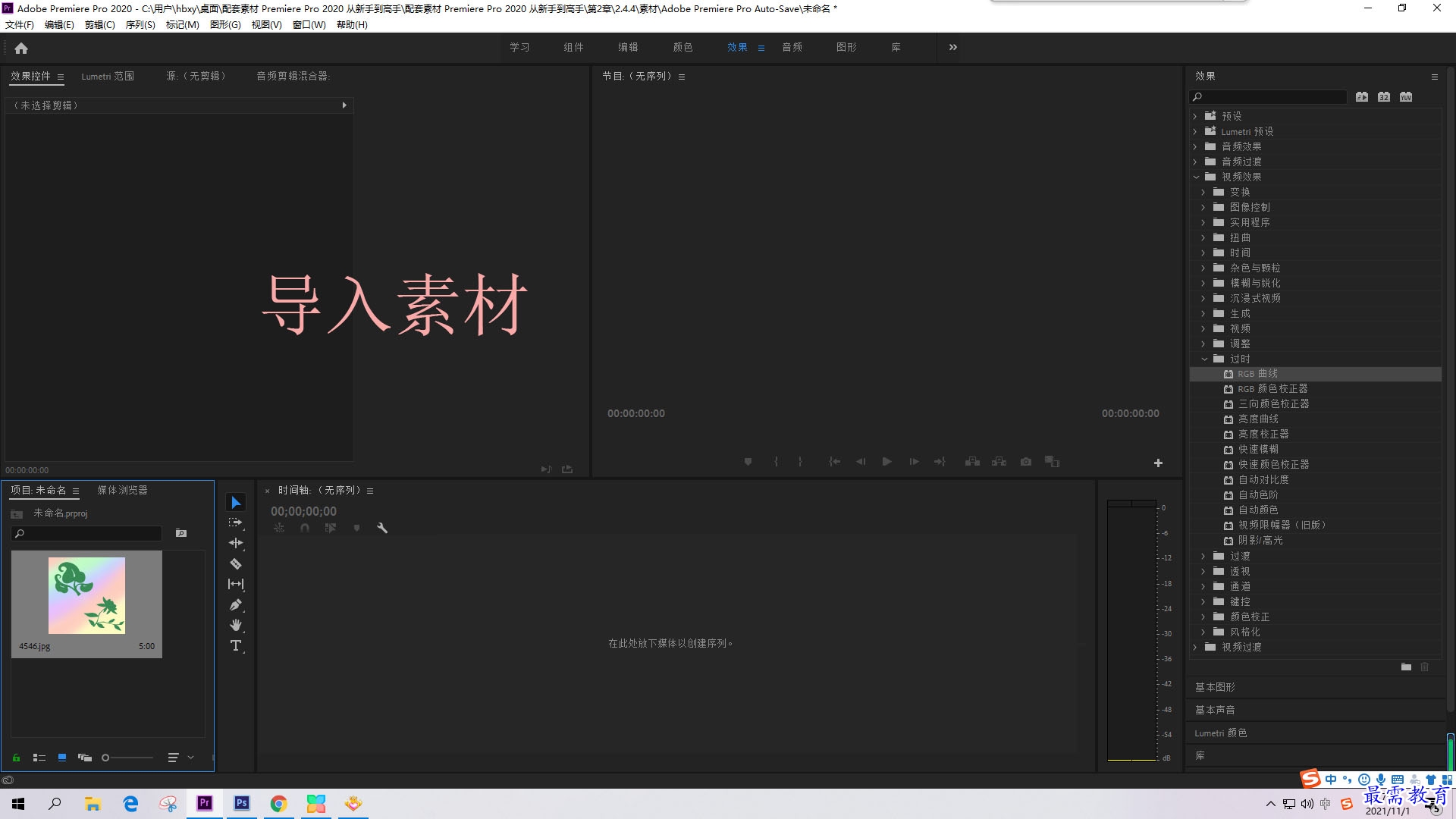Screen dimensions: 1456x819
Task: Switch to Lumetri 范围 tab
Action: click(108, 77)
